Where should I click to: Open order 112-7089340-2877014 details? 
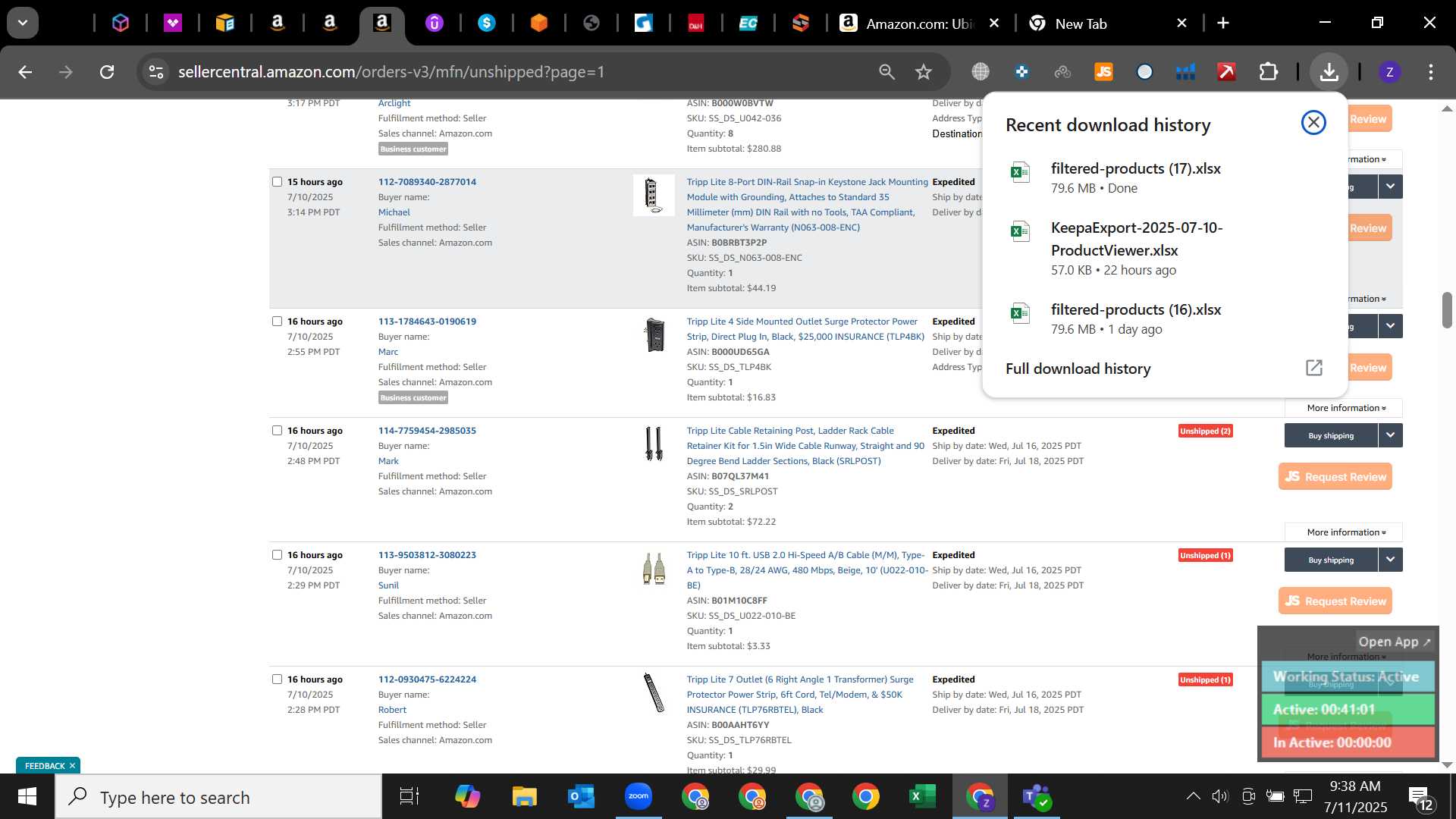coord(427,182)
